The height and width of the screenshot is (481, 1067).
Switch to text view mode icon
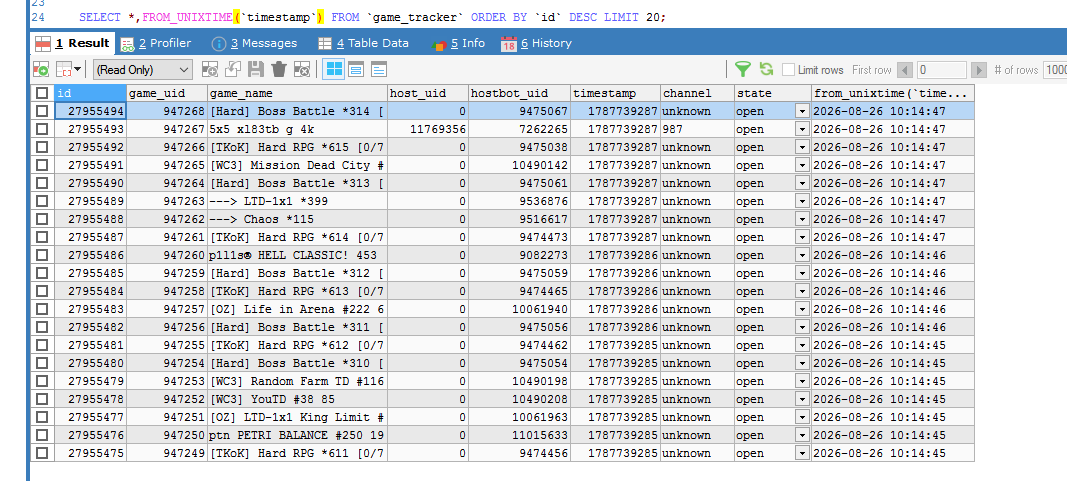click(378, 69)
